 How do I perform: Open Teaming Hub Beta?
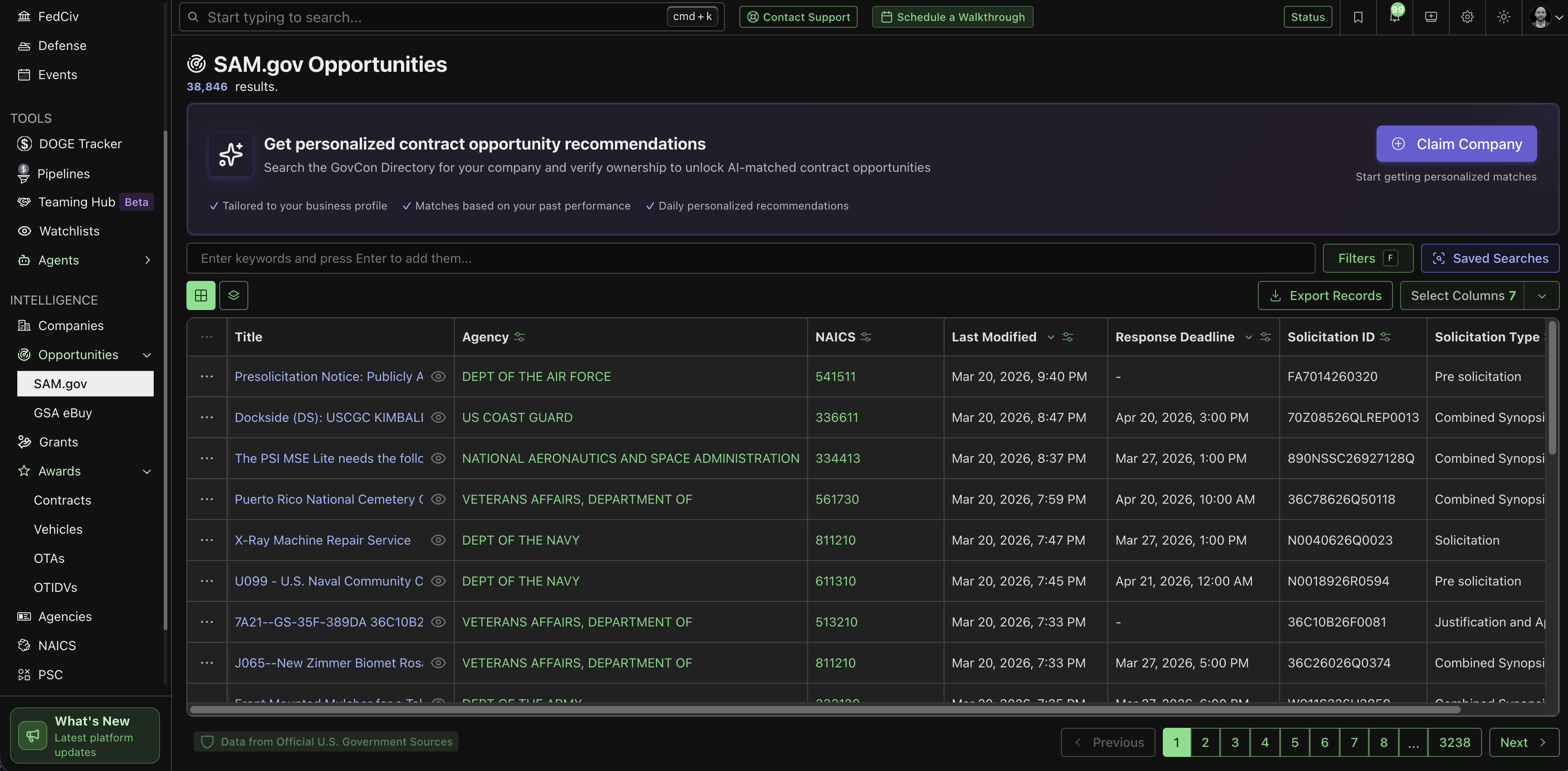pos(85,202)
